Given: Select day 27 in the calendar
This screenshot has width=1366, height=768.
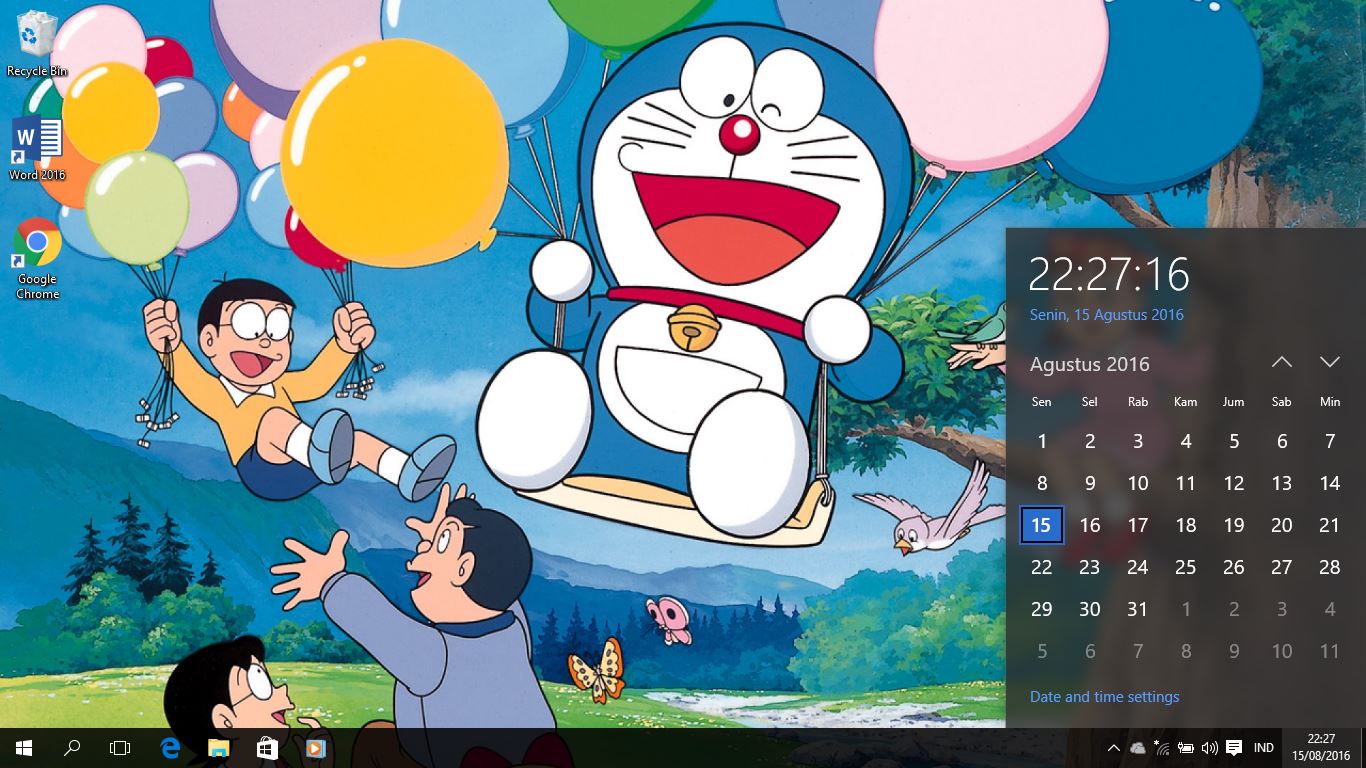Looking at the screenshot, I should [x=1282, y=567].
